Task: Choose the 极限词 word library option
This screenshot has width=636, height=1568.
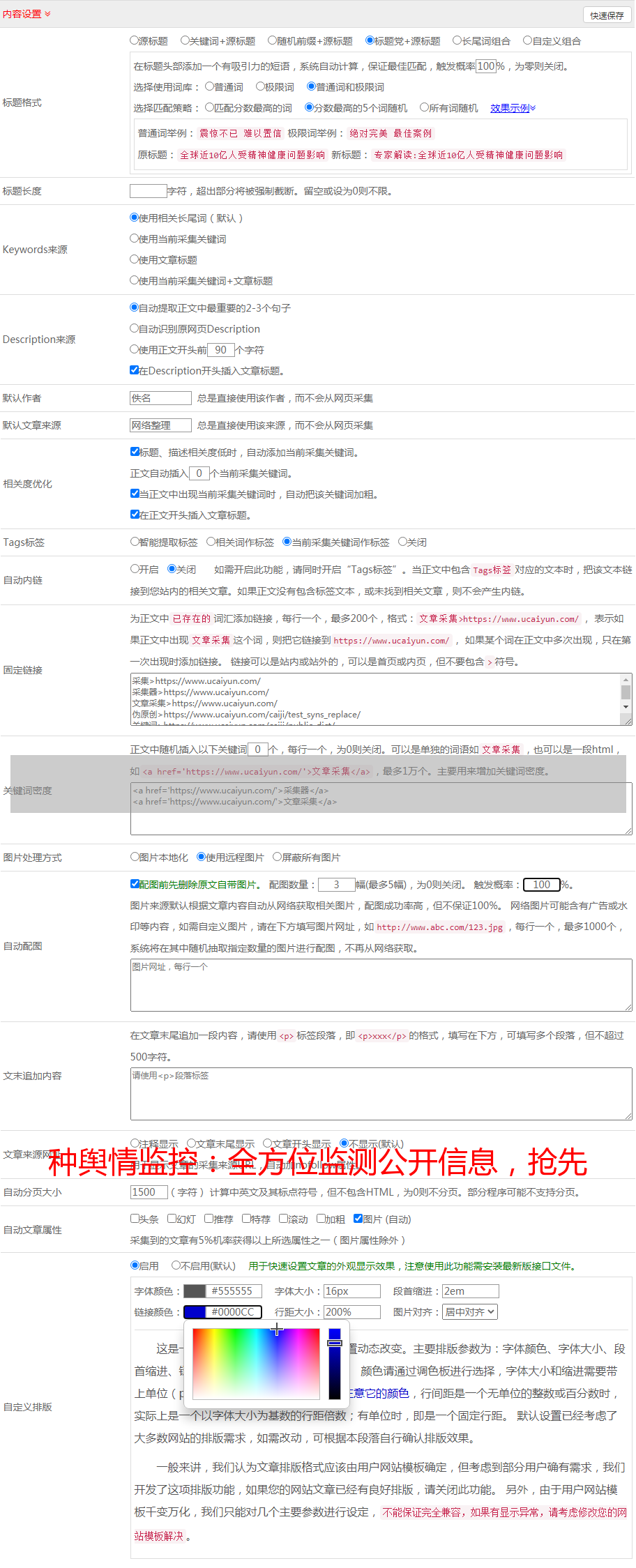Action: (x=260, y=87)
